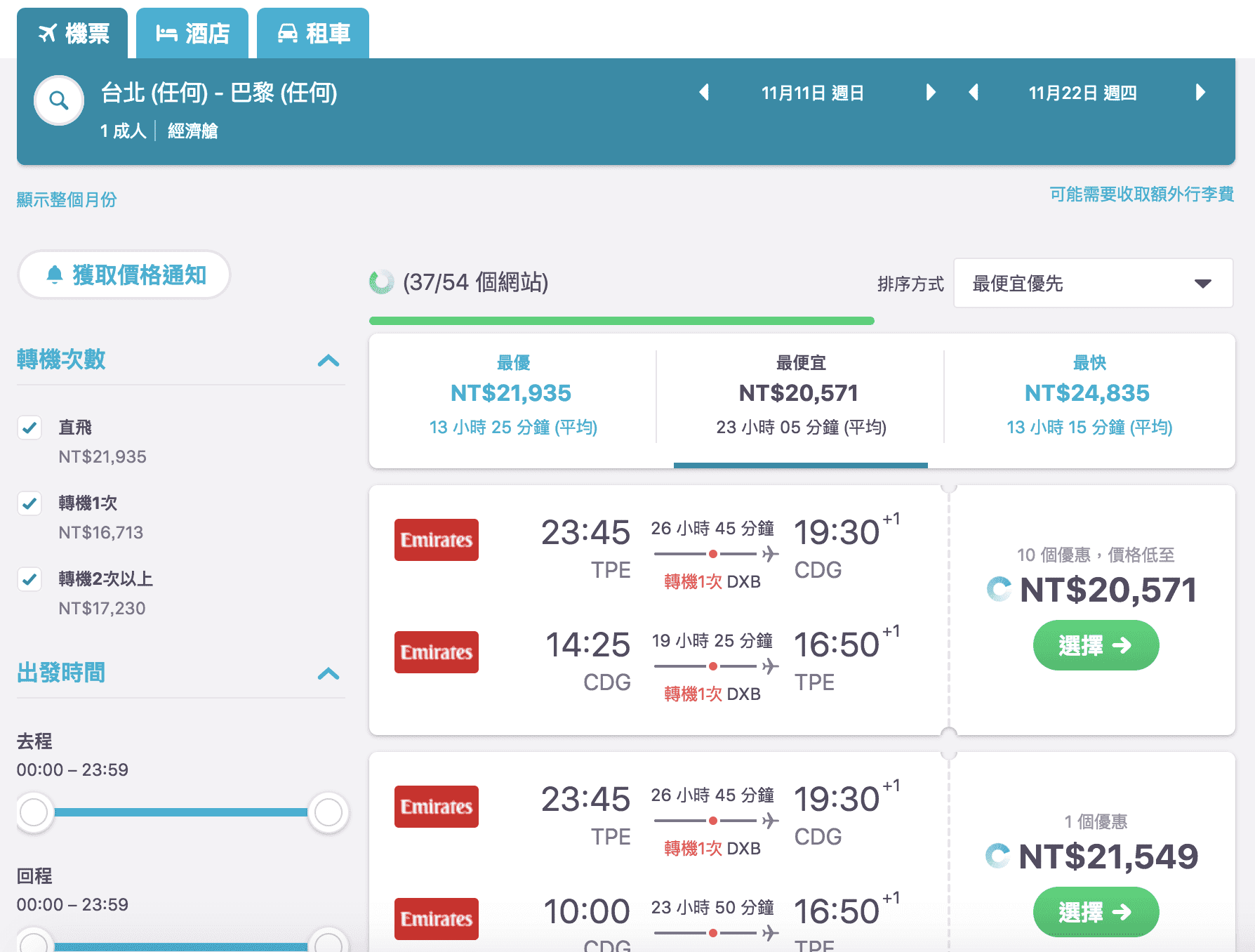The image size is (1255, 952).
Task: Collapse the 轉機次數 filter section
Action: (328, 360)
